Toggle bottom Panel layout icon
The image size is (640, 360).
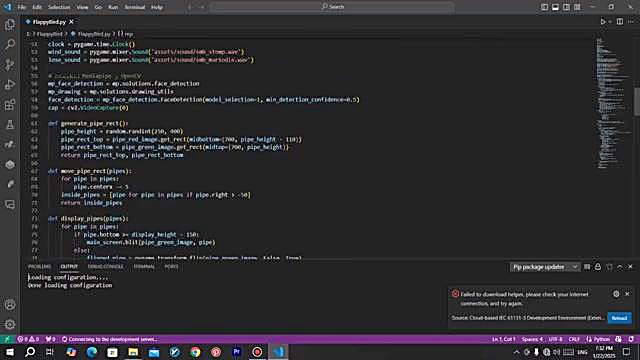[555, 7]
